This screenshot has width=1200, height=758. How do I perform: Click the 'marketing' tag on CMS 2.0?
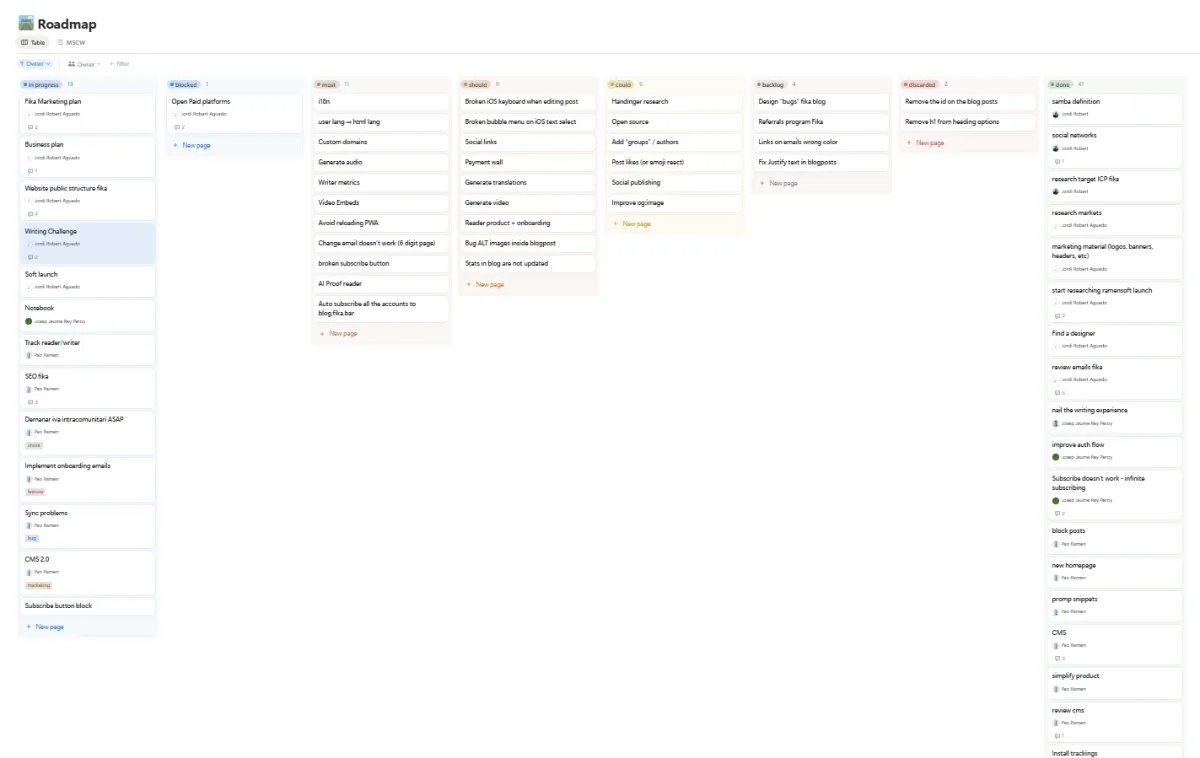click(x=39, y=585)
